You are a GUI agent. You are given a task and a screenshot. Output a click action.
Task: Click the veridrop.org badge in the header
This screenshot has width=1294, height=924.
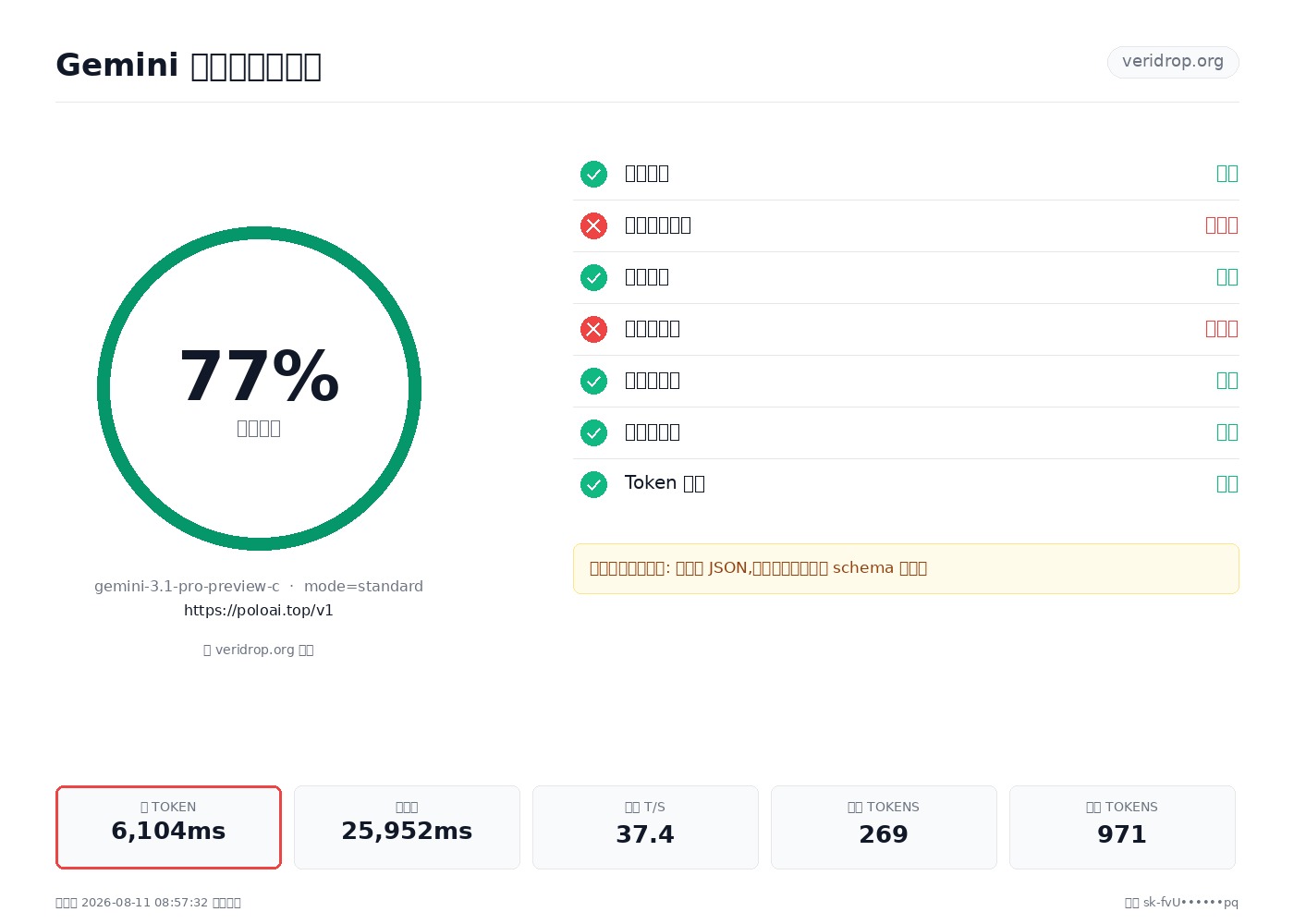pos(1173,62)
